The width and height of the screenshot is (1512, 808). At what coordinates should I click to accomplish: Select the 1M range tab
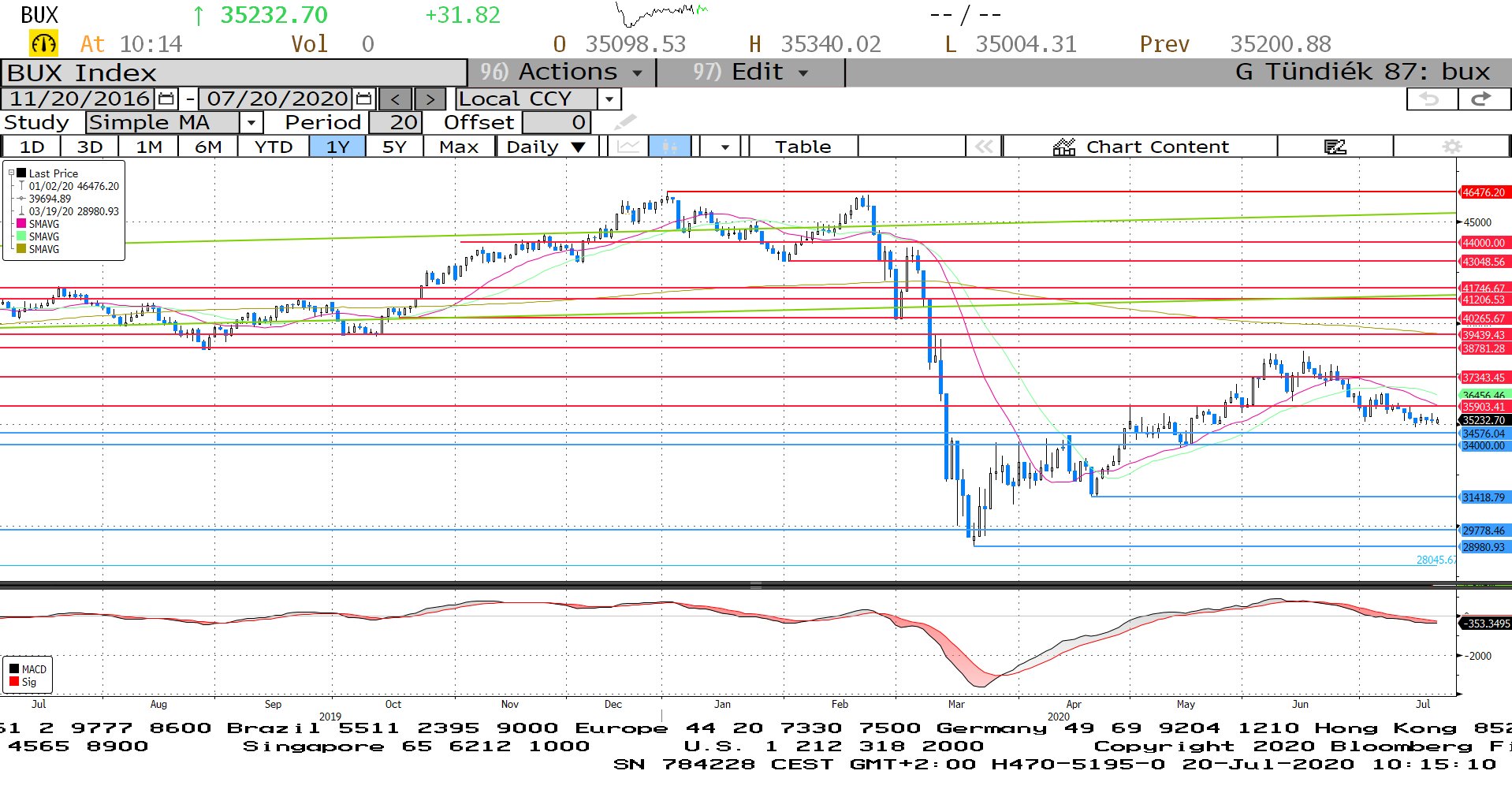coord(149,147)
